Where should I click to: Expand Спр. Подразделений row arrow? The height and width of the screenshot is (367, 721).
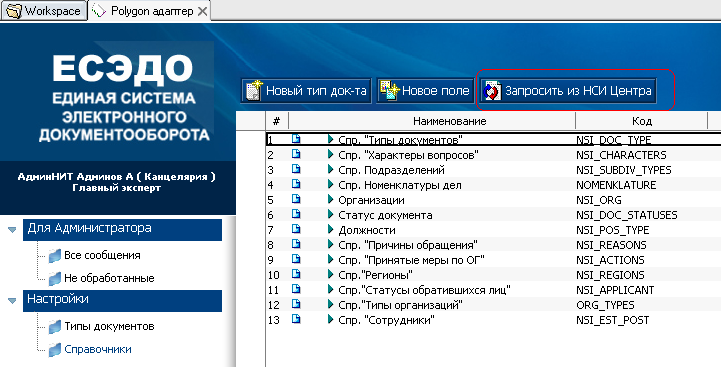tap(330, 170)
